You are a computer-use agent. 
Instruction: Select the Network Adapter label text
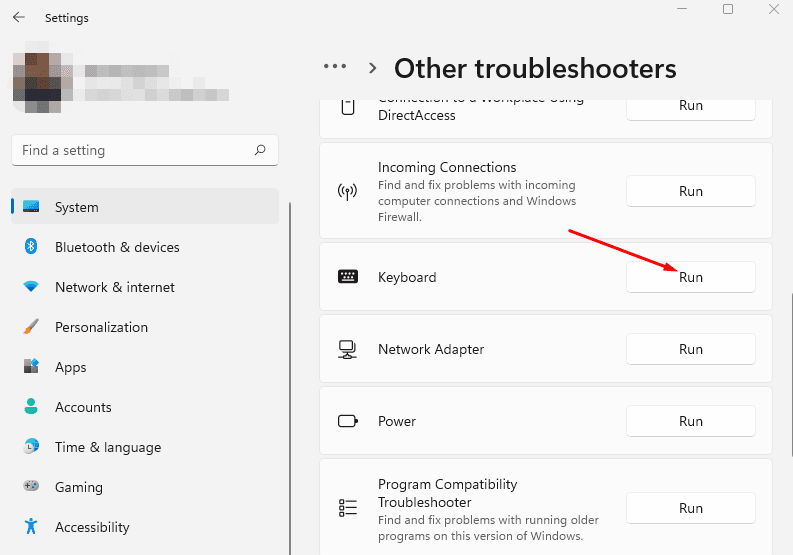click(x=431, y=349)
